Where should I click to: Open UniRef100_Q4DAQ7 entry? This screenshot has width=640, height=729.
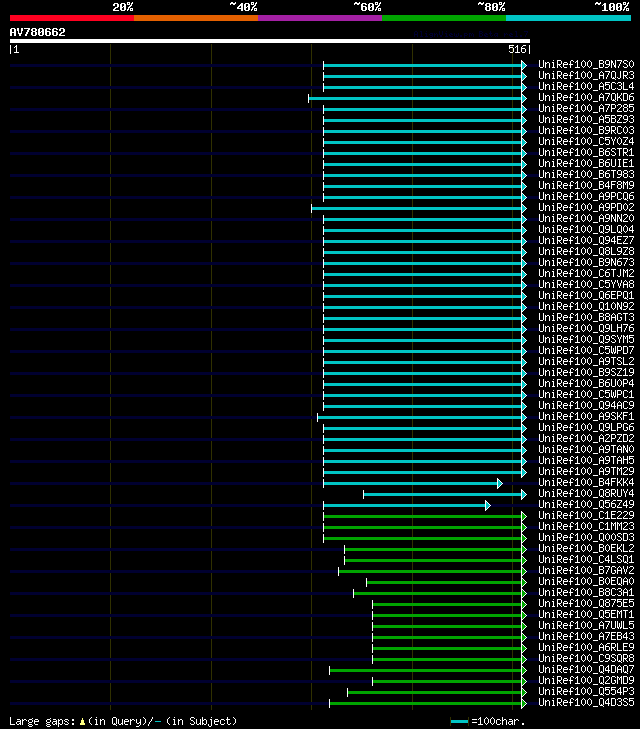[x=586, y=669]
